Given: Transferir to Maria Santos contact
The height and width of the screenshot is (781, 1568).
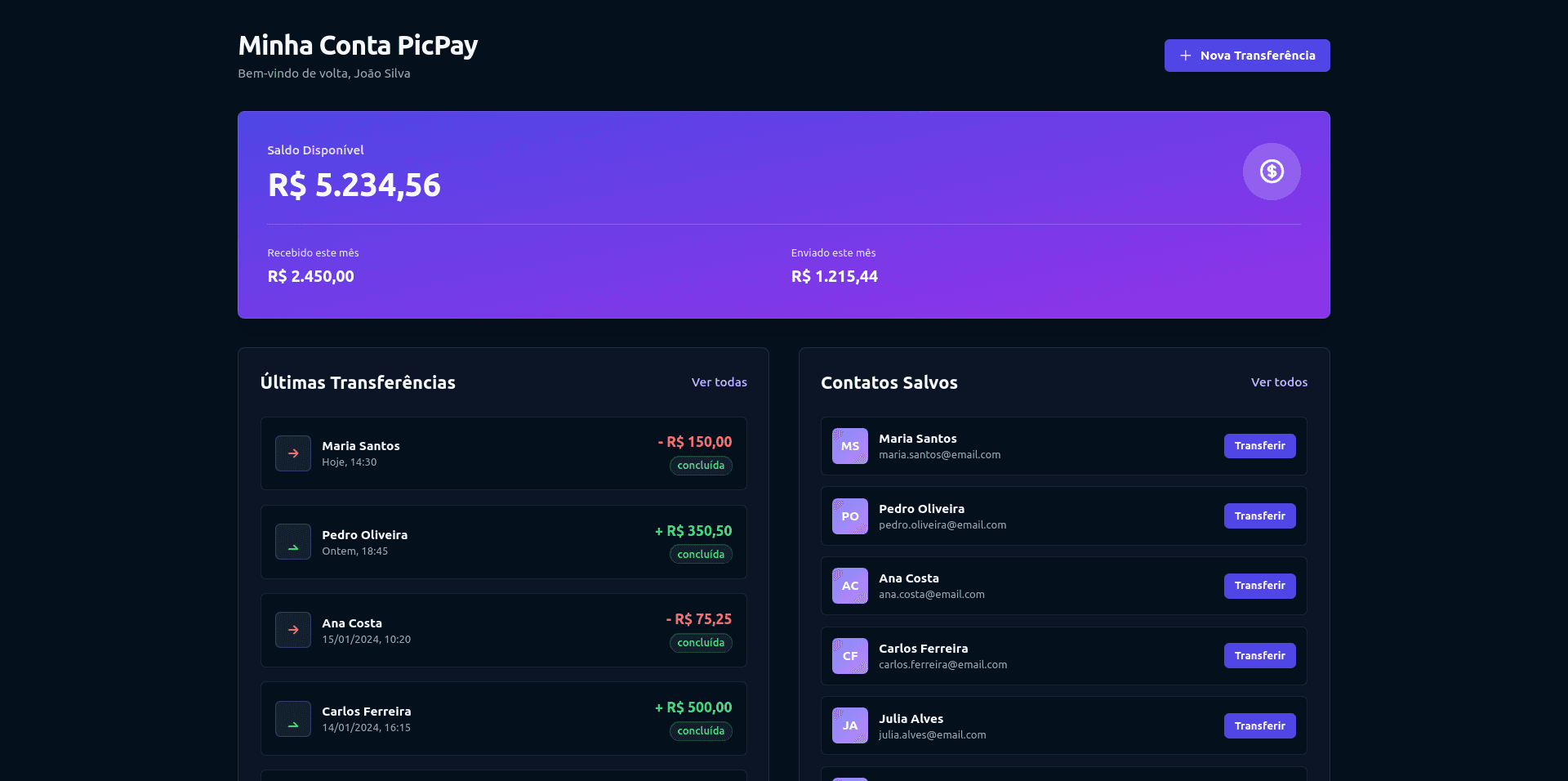Looking at the screenshot, I should 1259,446.
